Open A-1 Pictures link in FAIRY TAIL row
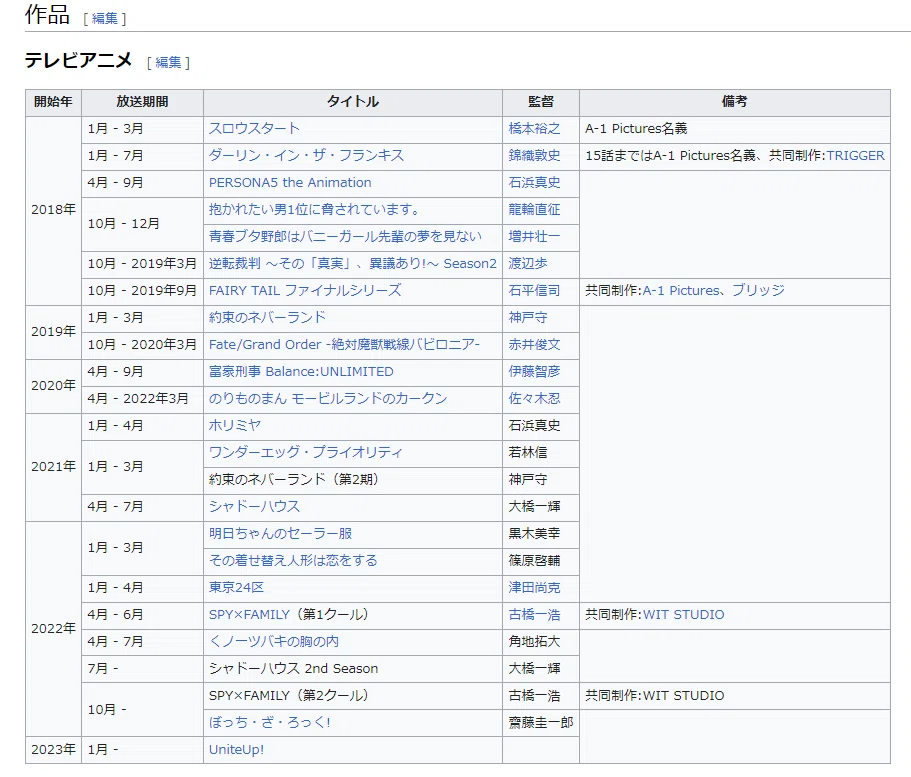This screenshot has width=911, height=777. [681, 291]
